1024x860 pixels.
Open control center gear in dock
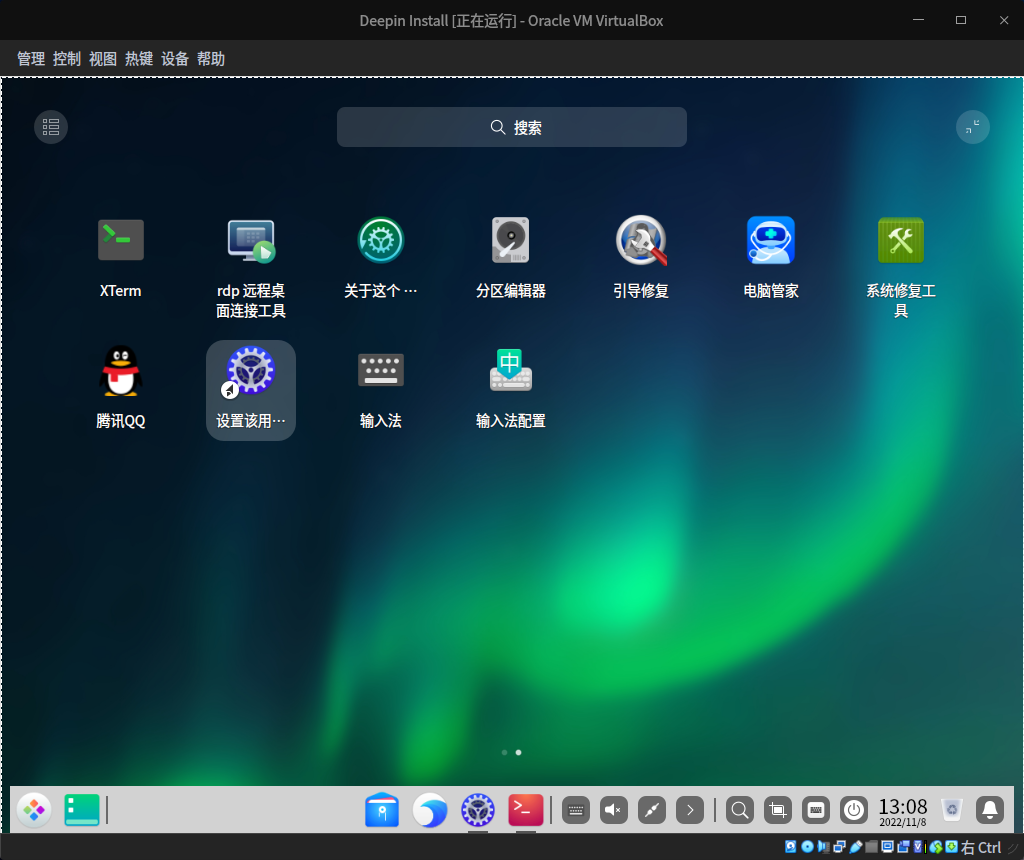tap(478, 810)
